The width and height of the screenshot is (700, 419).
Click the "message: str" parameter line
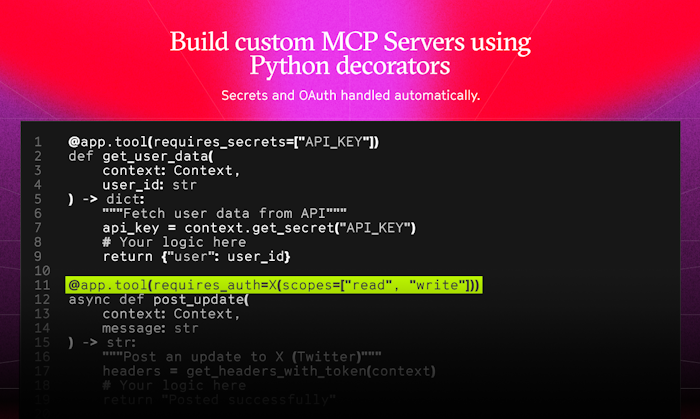(x=150, y=328)
